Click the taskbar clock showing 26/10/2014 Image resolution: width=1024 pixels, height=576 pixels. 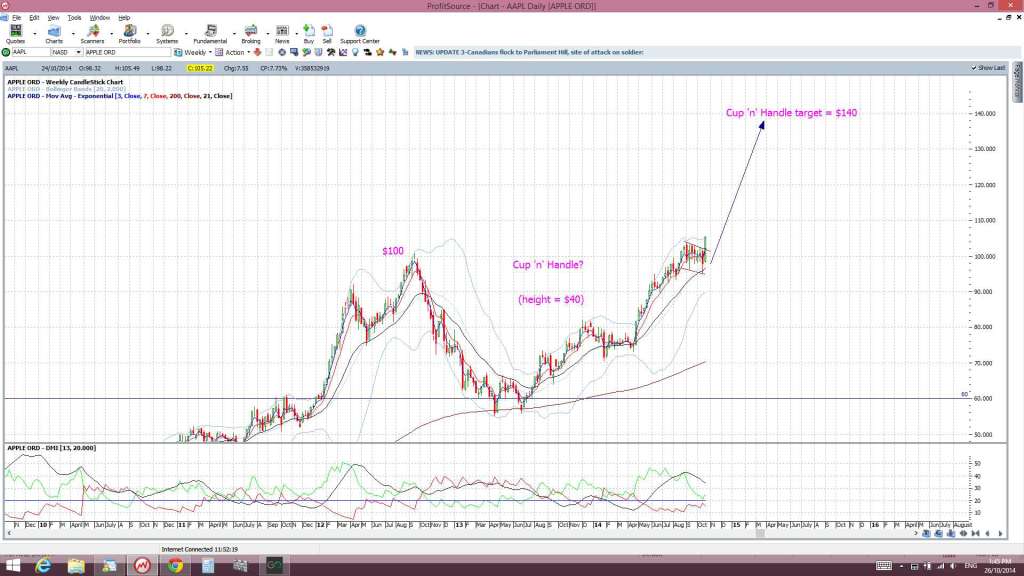[x=1000, y=566]
